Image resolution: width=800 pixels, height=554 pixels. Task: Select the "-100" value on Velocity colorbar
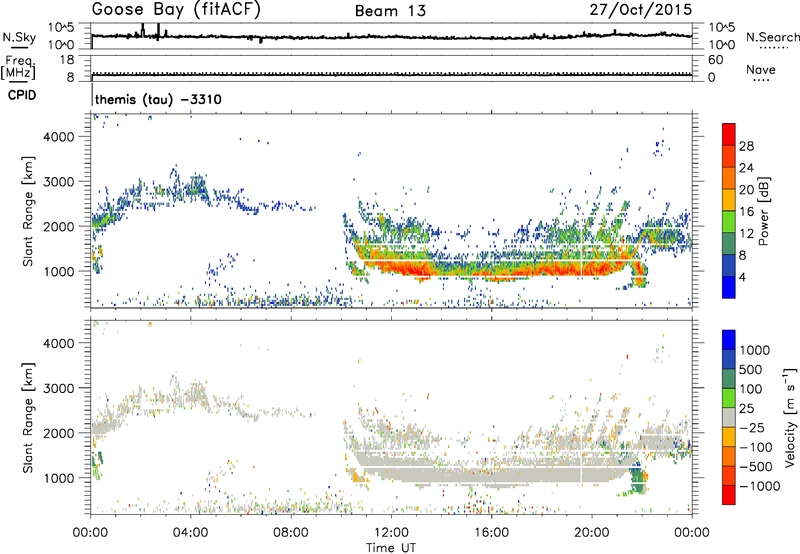pyautogui.click(x=756, y=447)
